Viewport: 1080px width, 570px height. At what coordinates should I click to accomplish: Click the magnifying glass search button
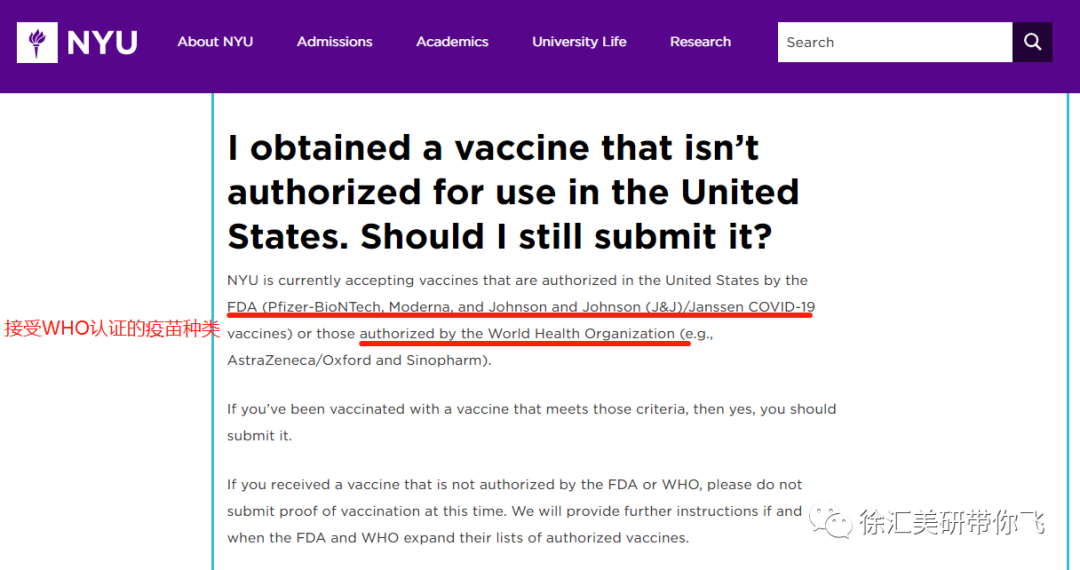coord(1032,43)
